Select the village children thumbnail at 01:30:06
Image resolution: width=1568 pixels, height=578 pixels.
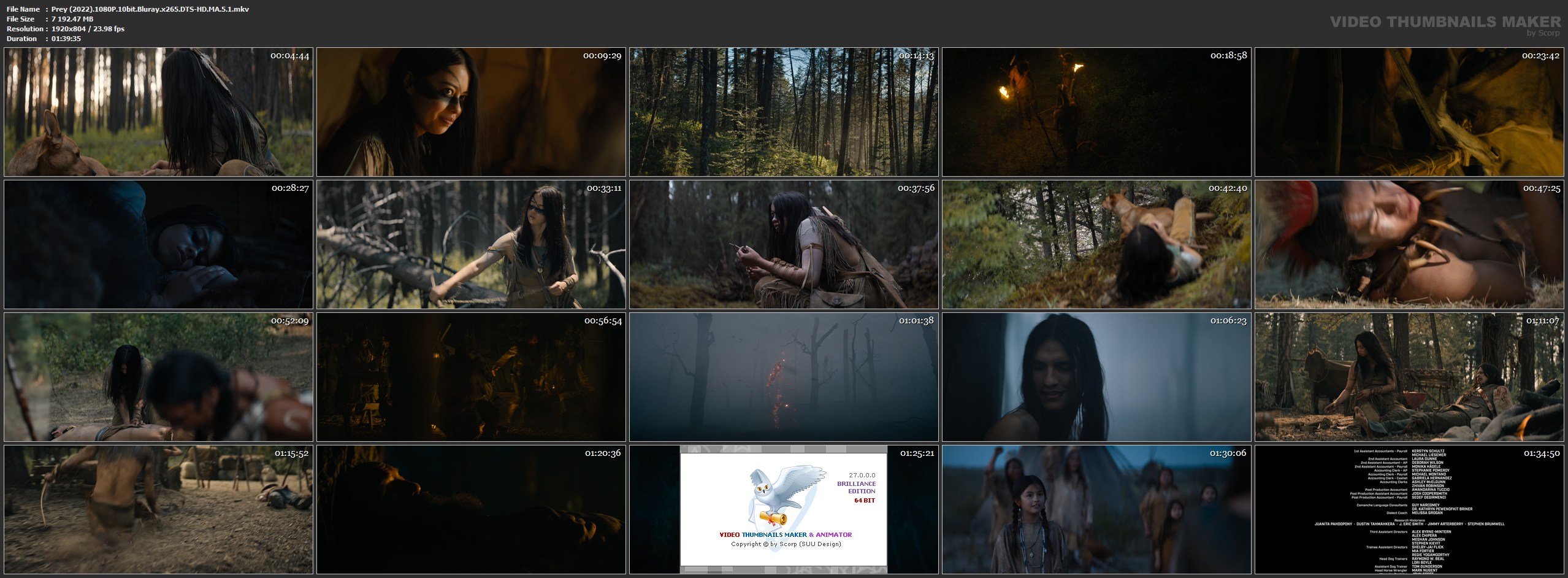pos(1096,509)
